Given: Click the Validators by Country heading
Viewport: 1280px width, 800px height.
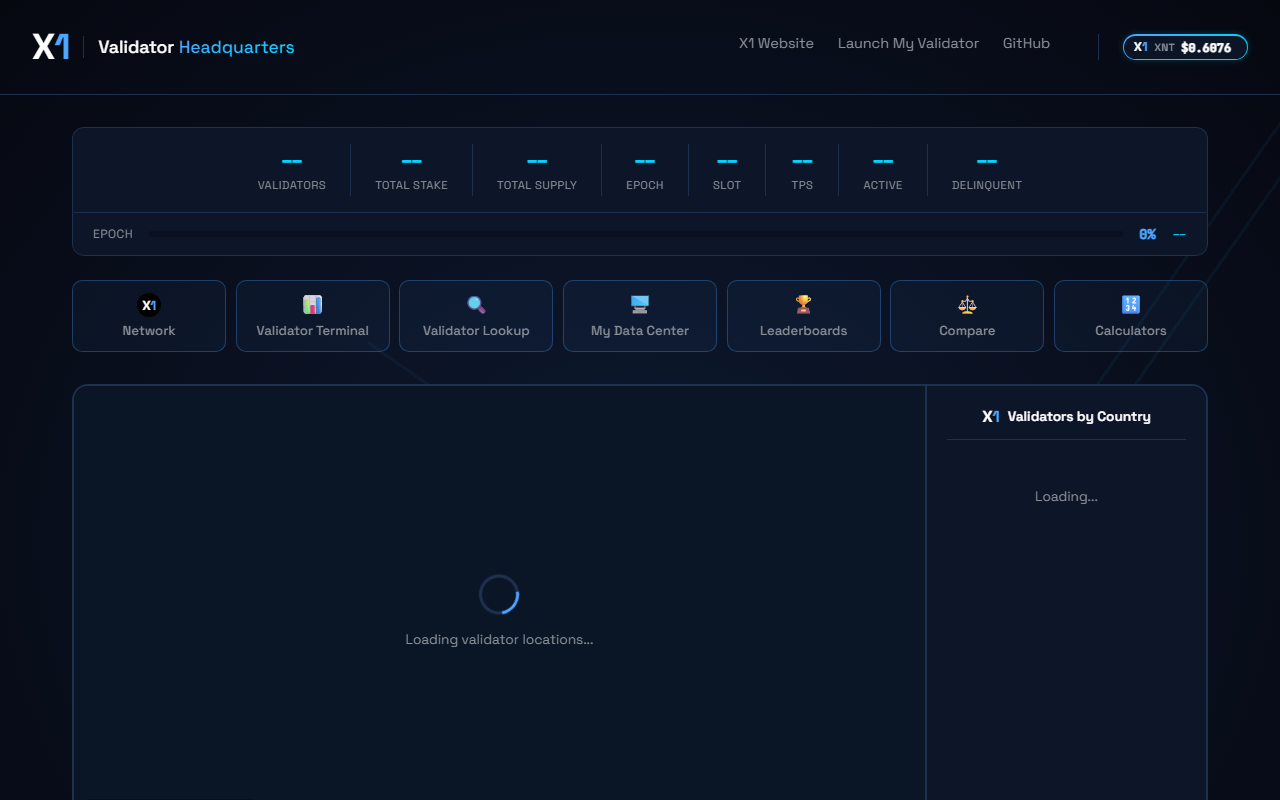Looking at the screenshot, I should (1079, 417).
